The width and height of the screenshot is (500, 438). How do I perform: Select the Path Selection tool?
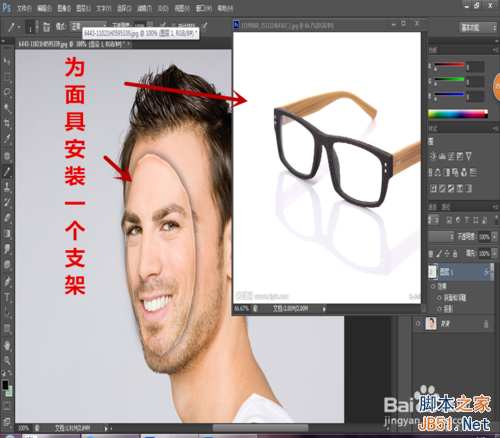(7, 313)
